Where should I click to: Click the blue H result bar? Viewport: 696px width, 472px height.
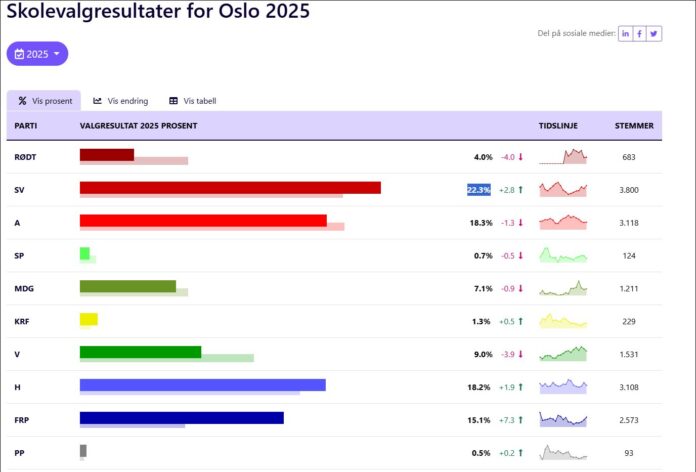203,385
